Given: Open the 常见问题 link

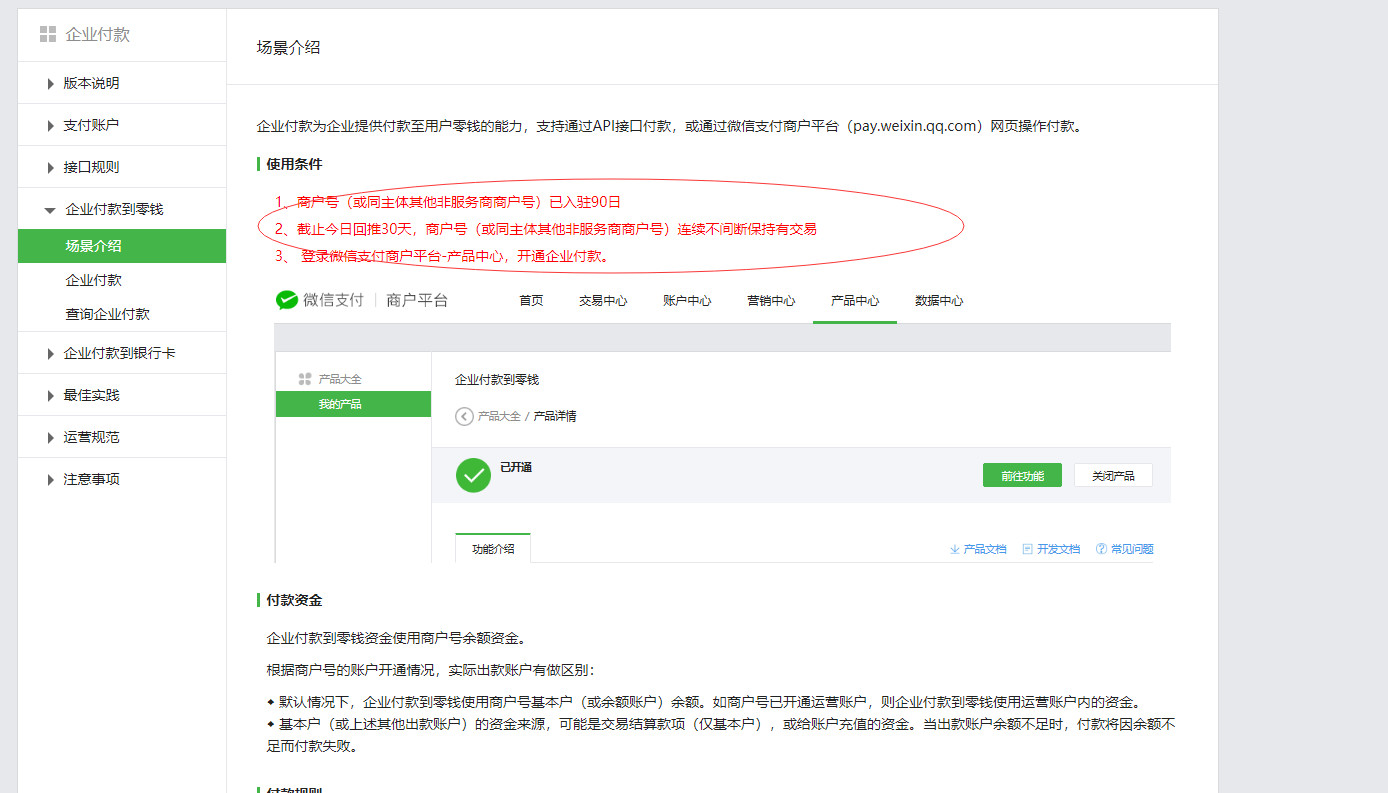Looking at the screenshot, I should pyautogui.click(x=1132, y=549).
